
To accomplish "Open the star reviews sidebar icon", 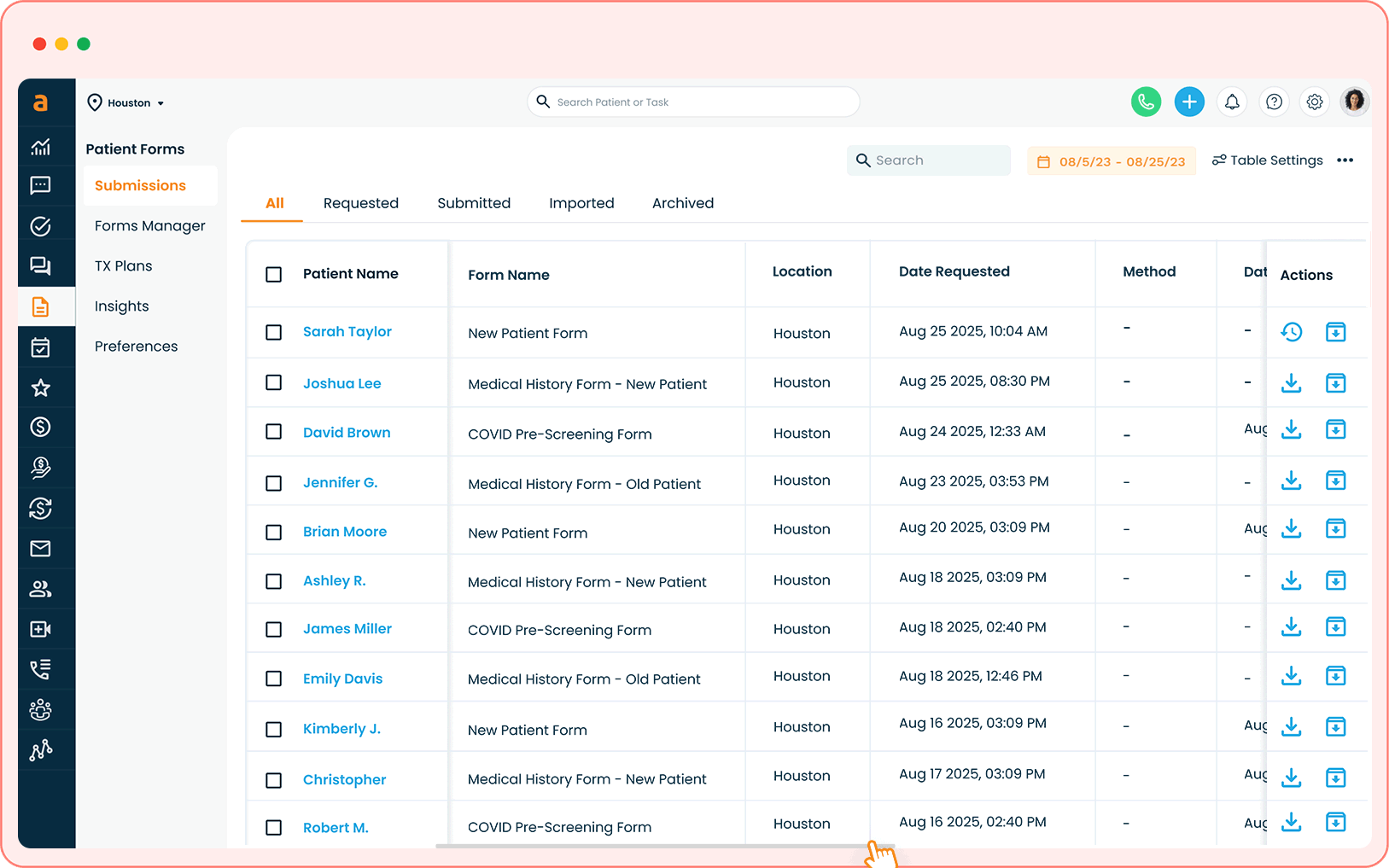I will click(x=40, y=388).
